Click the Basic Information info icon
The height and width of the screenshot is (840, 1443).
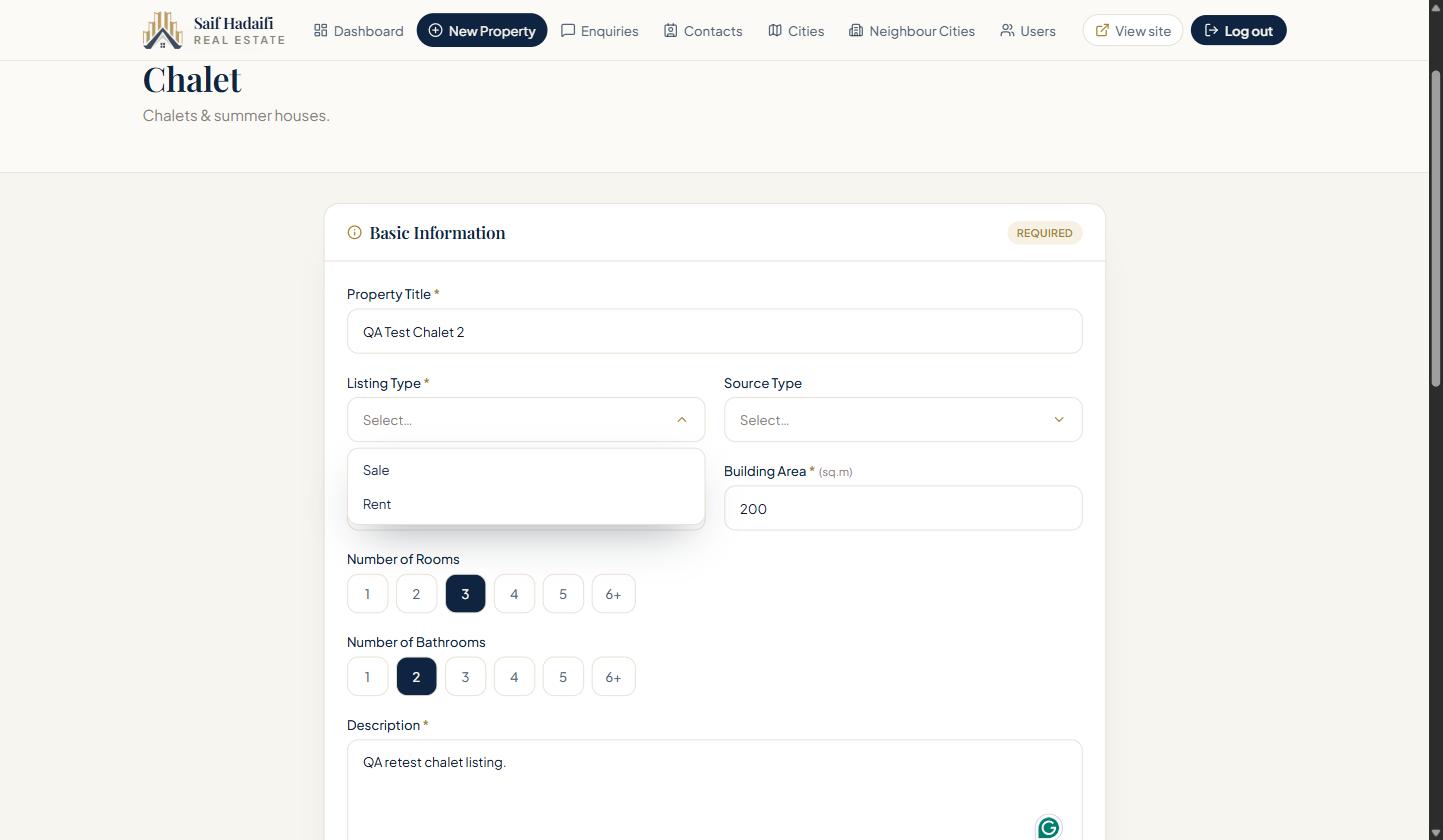click(x=354, y=232)
